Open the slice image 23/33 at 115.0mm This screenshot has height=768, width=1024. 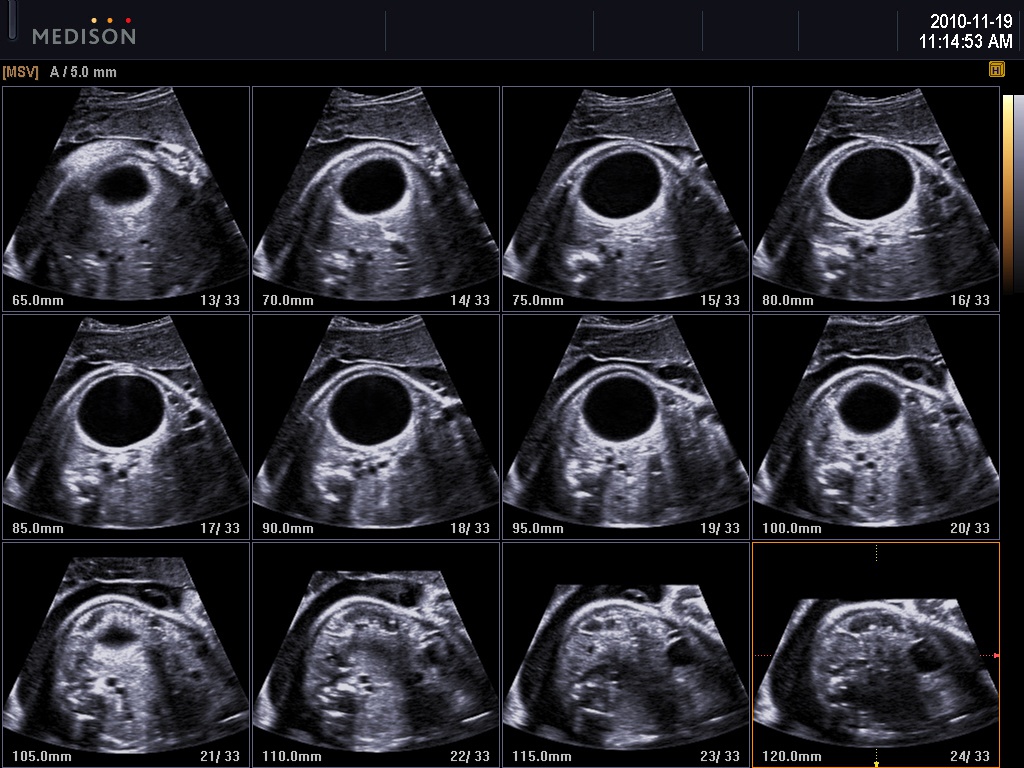[626, 654]
